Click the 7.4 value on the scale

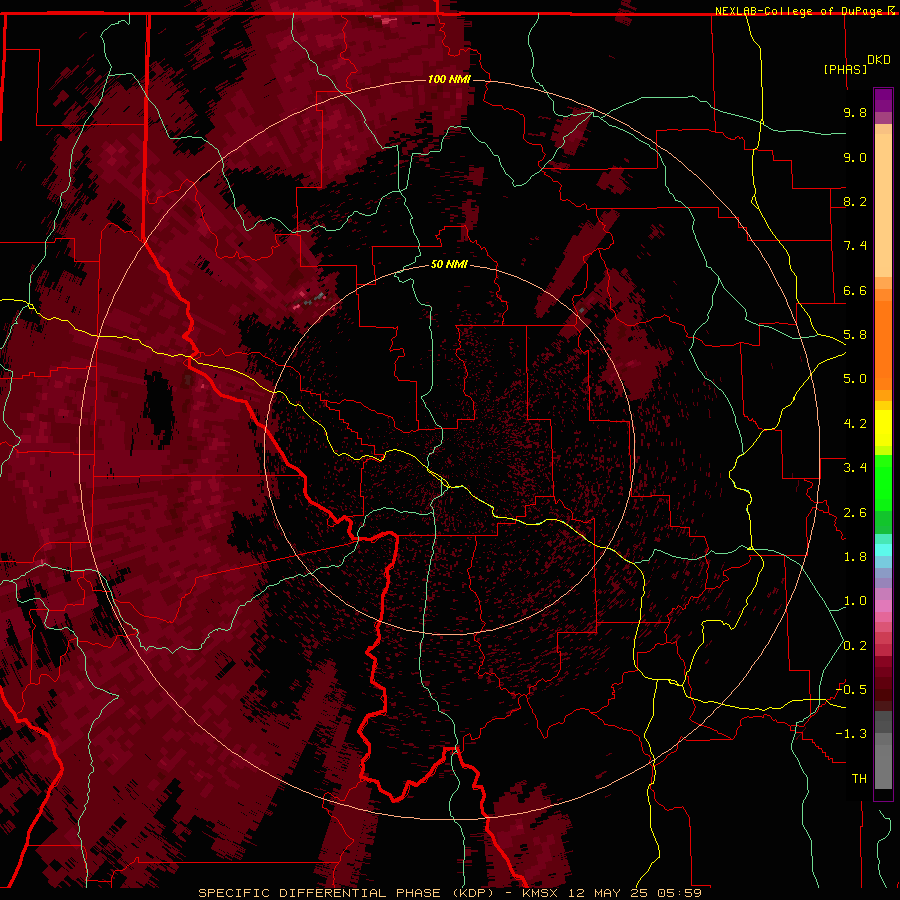[855, 246]
